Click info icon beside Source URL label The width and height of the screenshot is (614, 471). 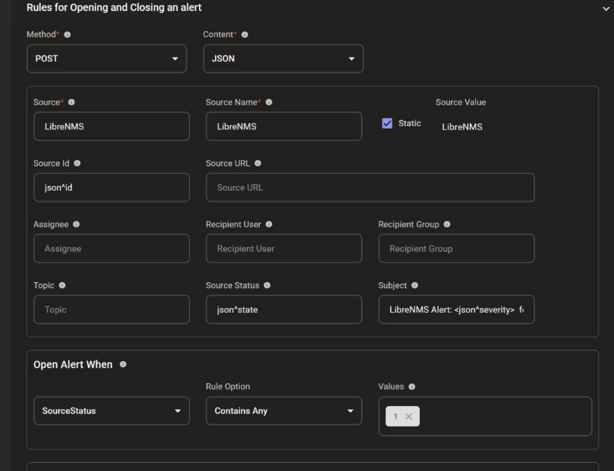(258, 164)
